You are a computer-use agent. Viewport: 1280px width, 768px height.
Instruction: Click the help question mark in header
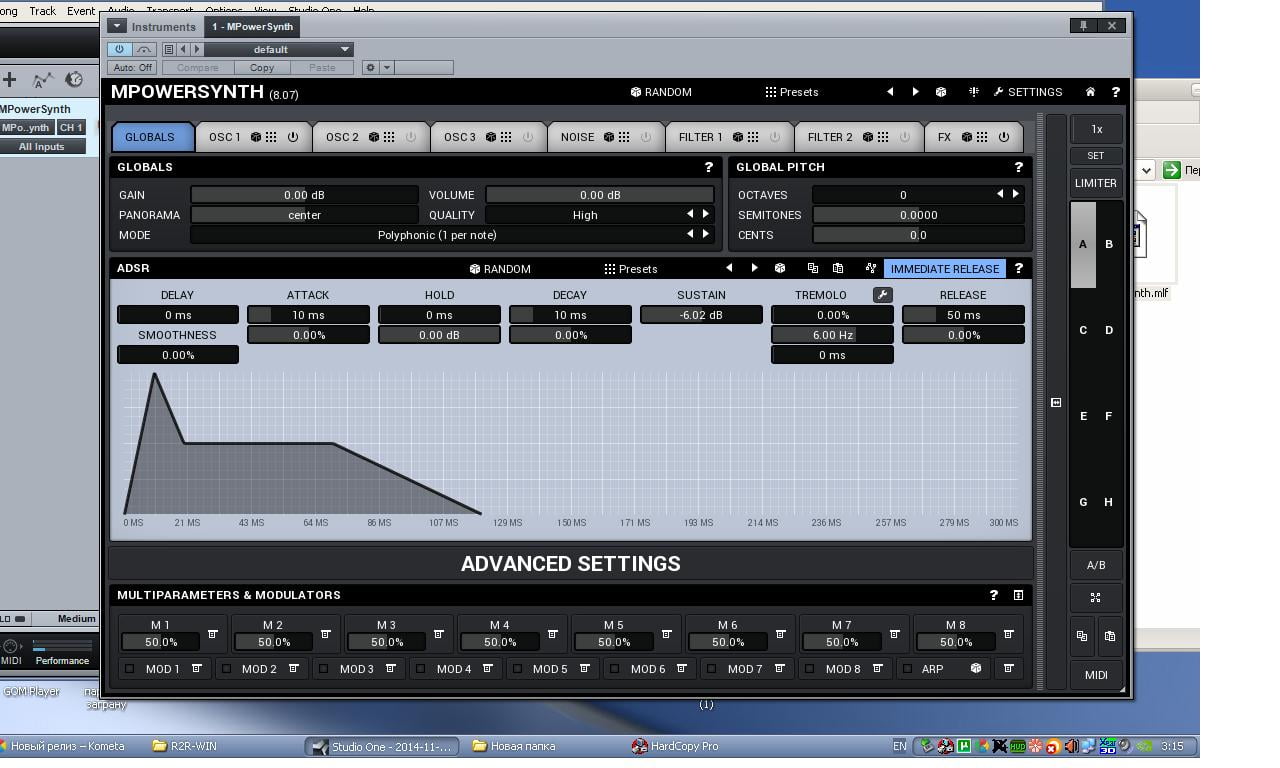click(1115, 92)
